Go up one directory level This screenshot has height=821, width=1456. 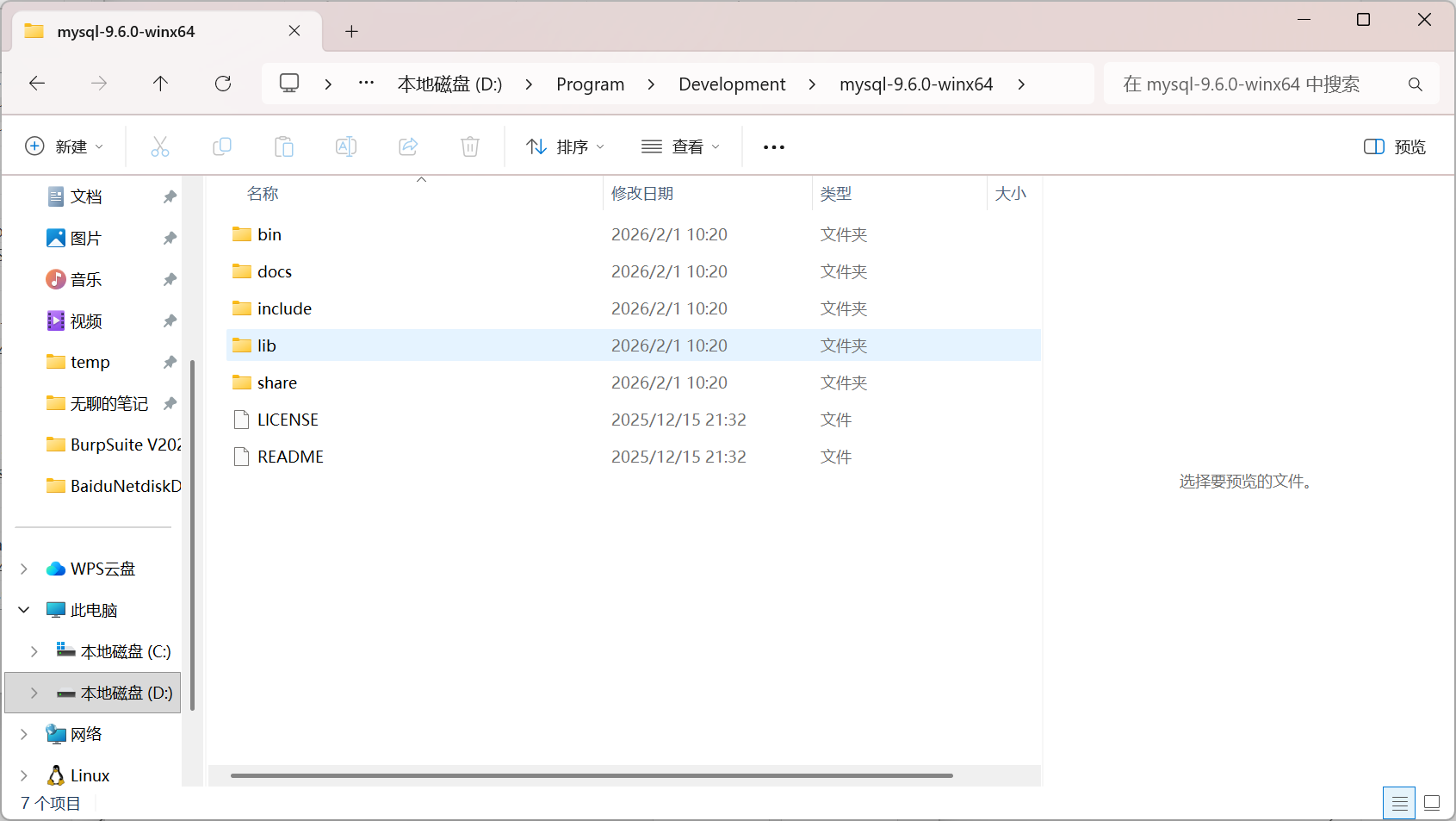pos(160,84)
